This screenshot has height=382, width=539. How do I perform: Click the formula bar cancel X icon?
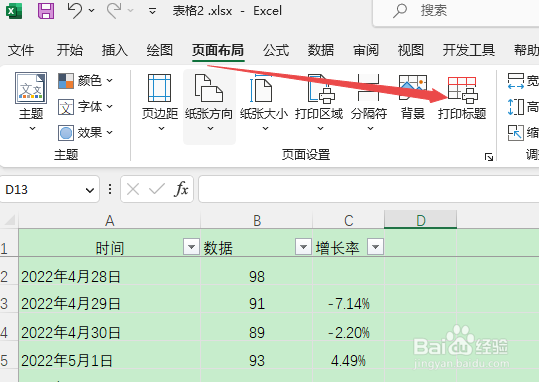click(133, 189)
